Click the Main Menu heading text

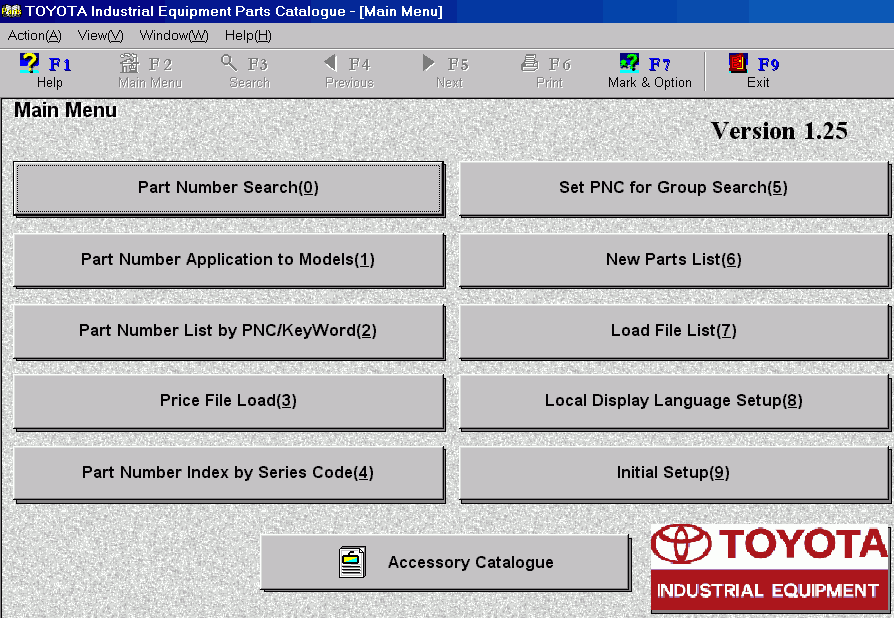coord(66,110)
